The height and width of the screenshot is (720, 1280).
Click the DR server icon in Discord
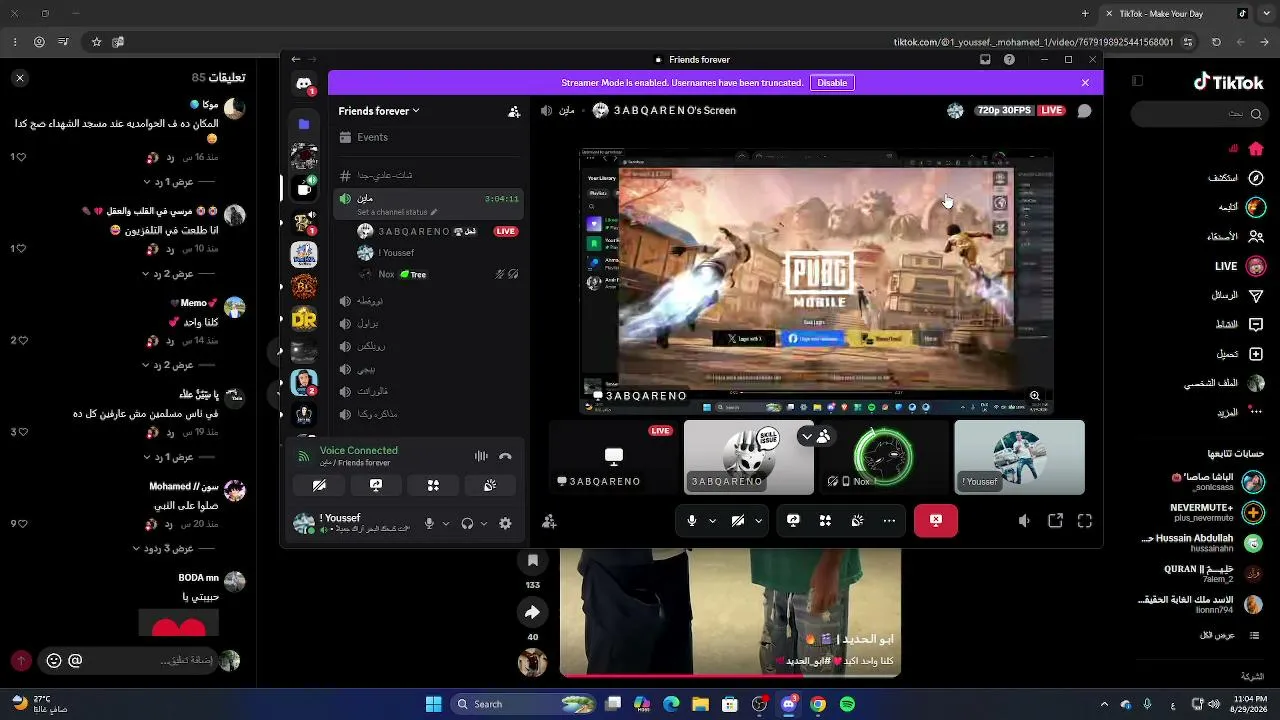[304, 319]
